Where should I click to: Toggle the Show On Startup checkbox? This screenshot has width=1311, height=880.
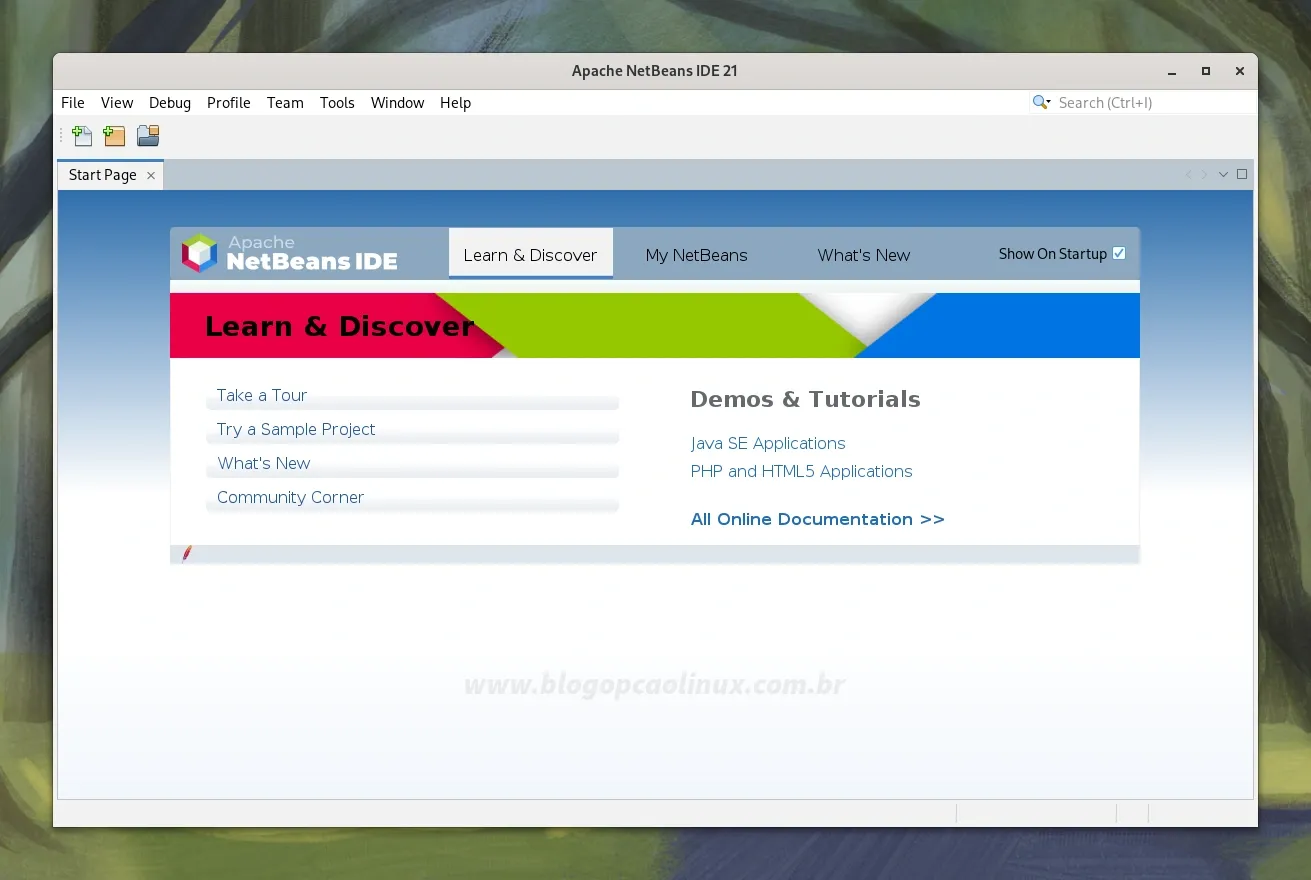click(x=1119, y=253)
